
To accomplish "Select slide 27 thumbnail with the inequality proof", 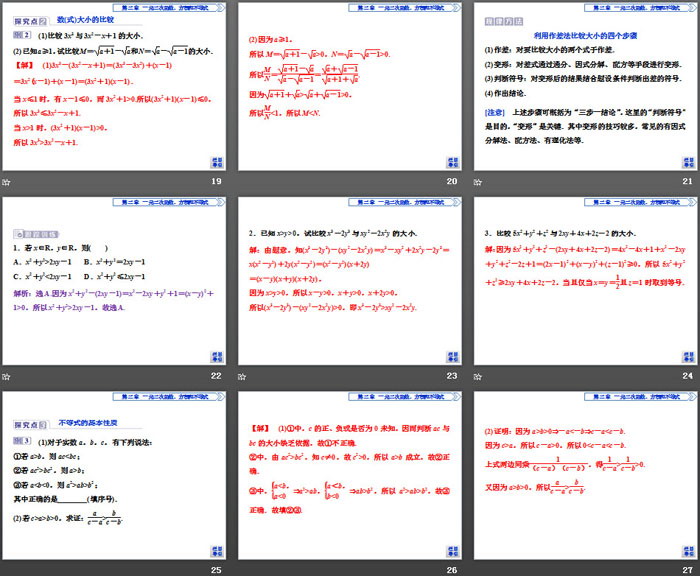I will 583,475.
